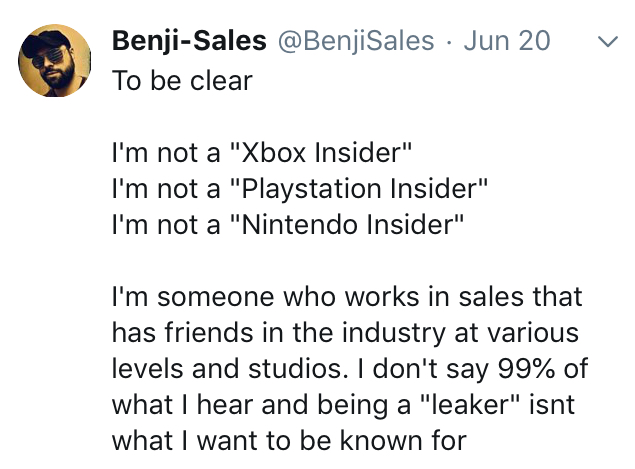Click the word "industry" in the tweet
This screenshot has width=635, height=469.
pyautogui.click(x=394, y=333)
